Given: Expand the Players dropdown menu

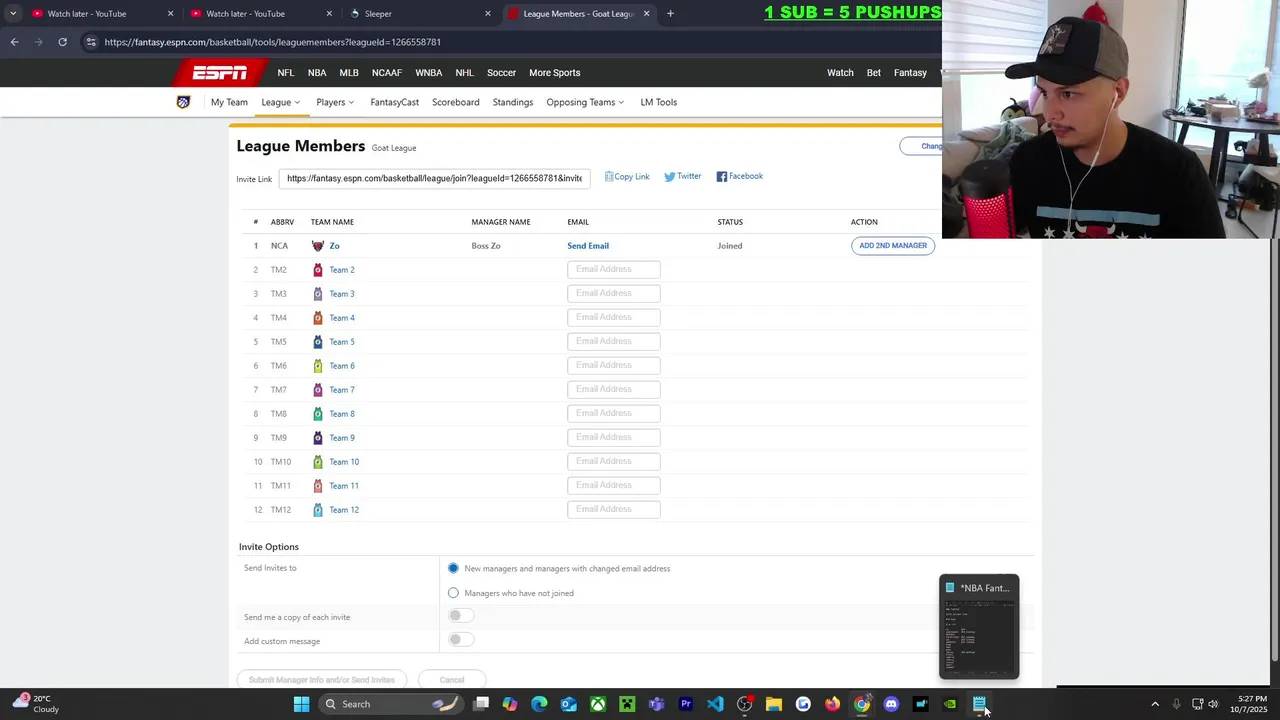Looking at the screenshot, I should (x=335, y=102).
